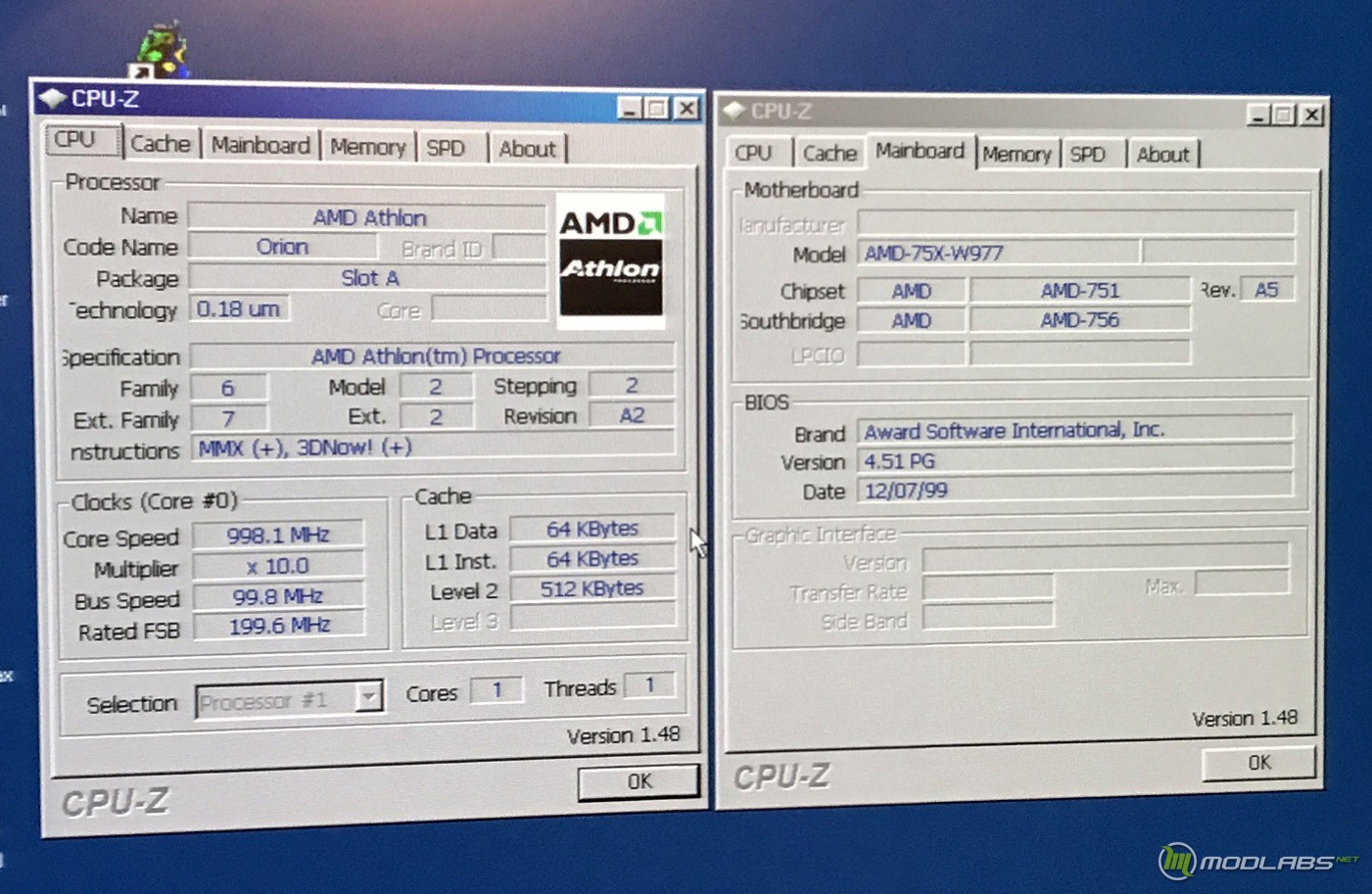Click the Level 2 value 512 KBytes
The image size is (1372, 894).
(592, 588)
